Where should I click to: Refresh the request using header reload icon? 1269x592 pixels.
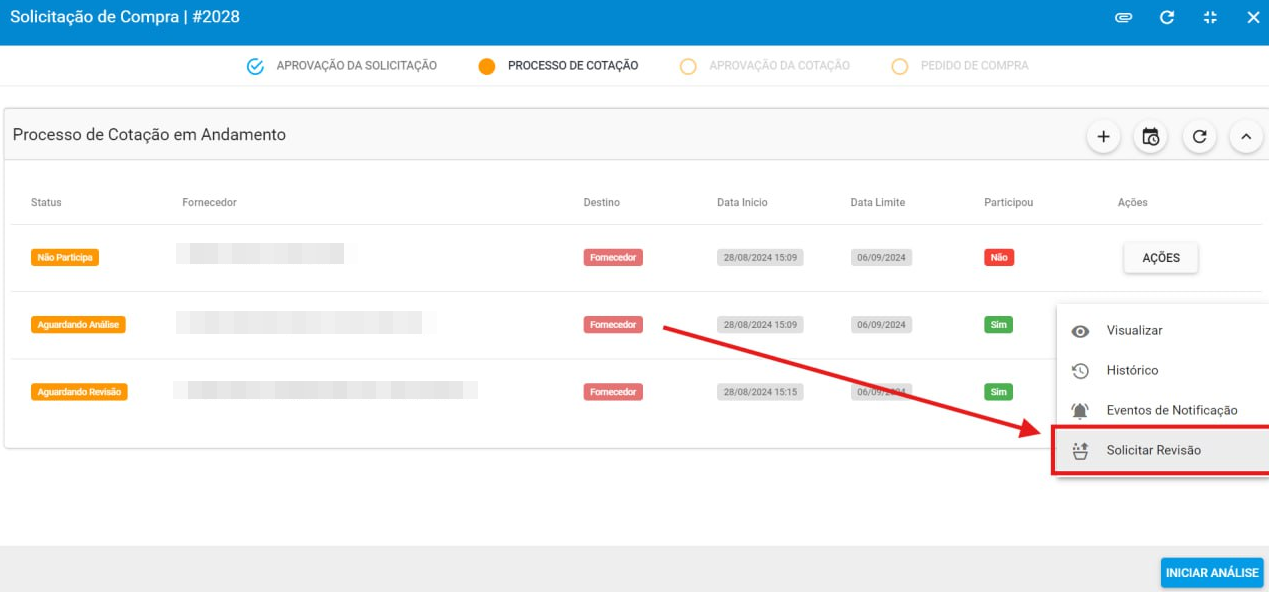pyautogui.click(x=1166, y=18)
